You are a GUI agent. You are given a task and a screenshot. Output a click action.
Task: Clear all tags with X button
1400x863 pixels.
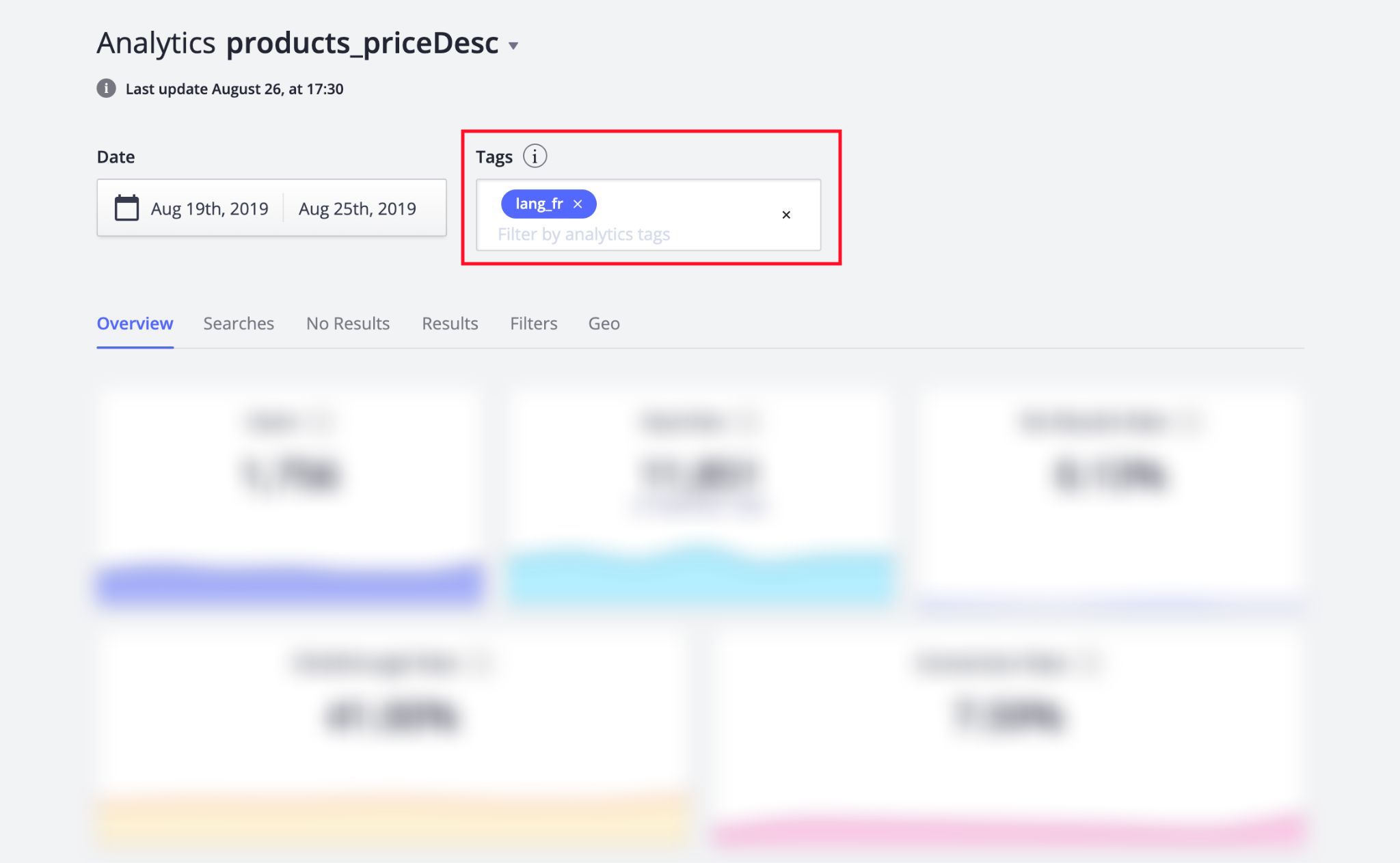click(x=785, y=214)
